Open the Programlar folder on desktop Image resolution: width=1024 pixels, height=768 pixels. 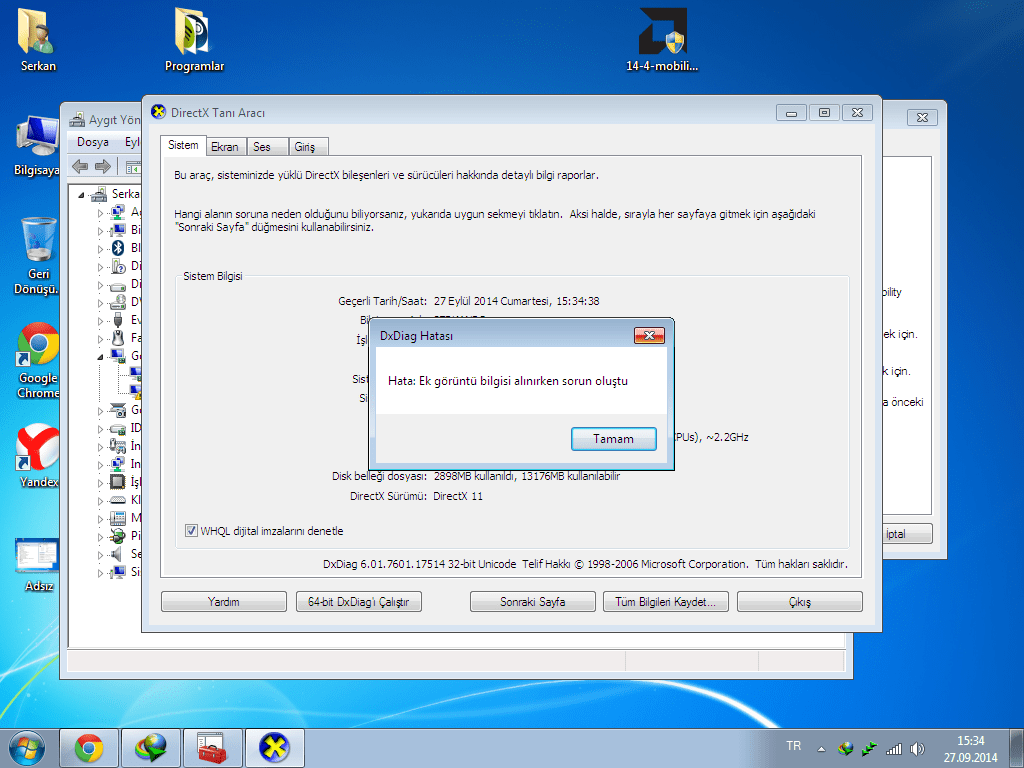click(194, 40)
